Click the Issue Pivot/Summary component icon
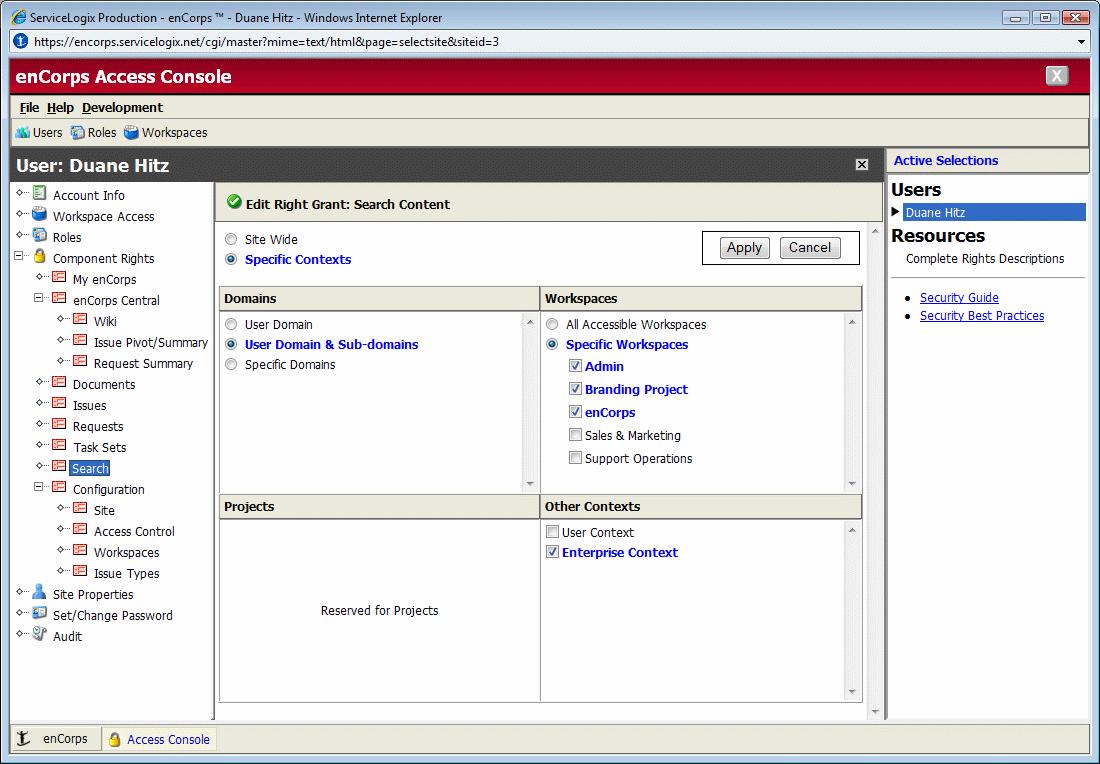1100x764 pixels. point(81,340)
